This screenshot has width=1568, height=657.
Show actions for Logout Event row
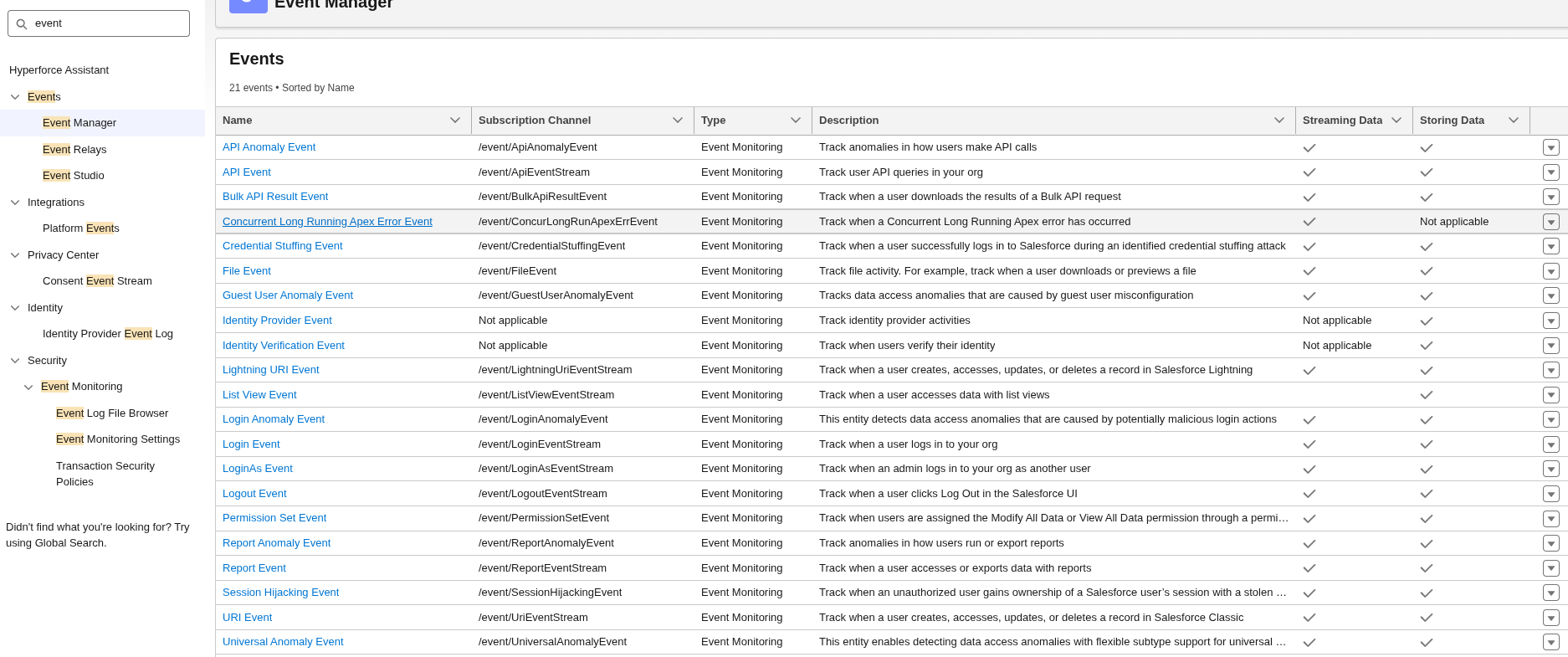pos(1550,494)
